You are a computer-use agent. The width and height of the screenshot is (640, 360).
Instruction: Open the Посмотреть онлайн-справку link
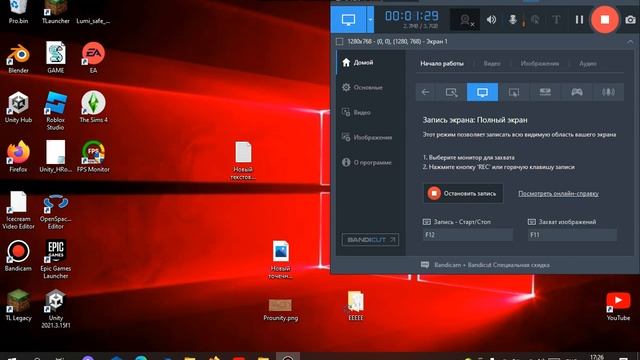[x=558, y=194]
